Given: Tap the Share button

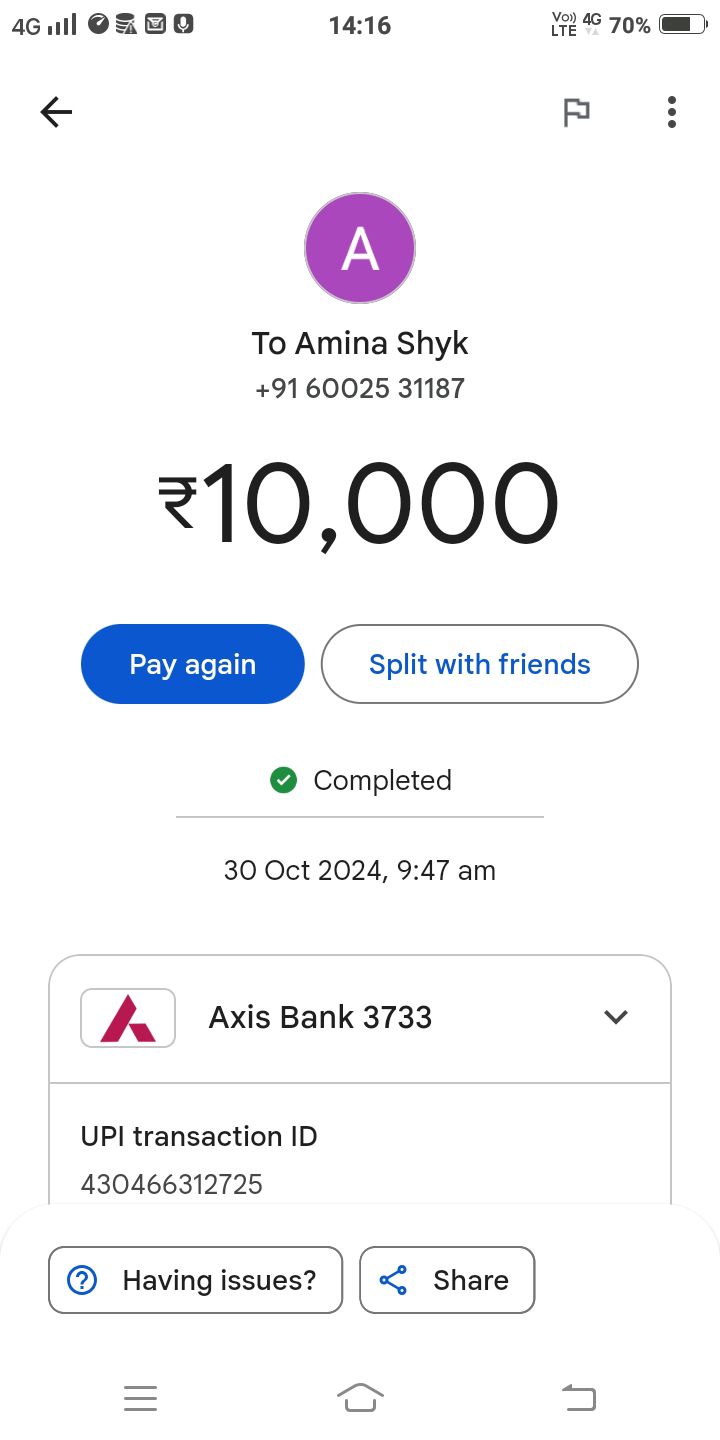Looking at the screenshot, I should [x=447, y=1280].
